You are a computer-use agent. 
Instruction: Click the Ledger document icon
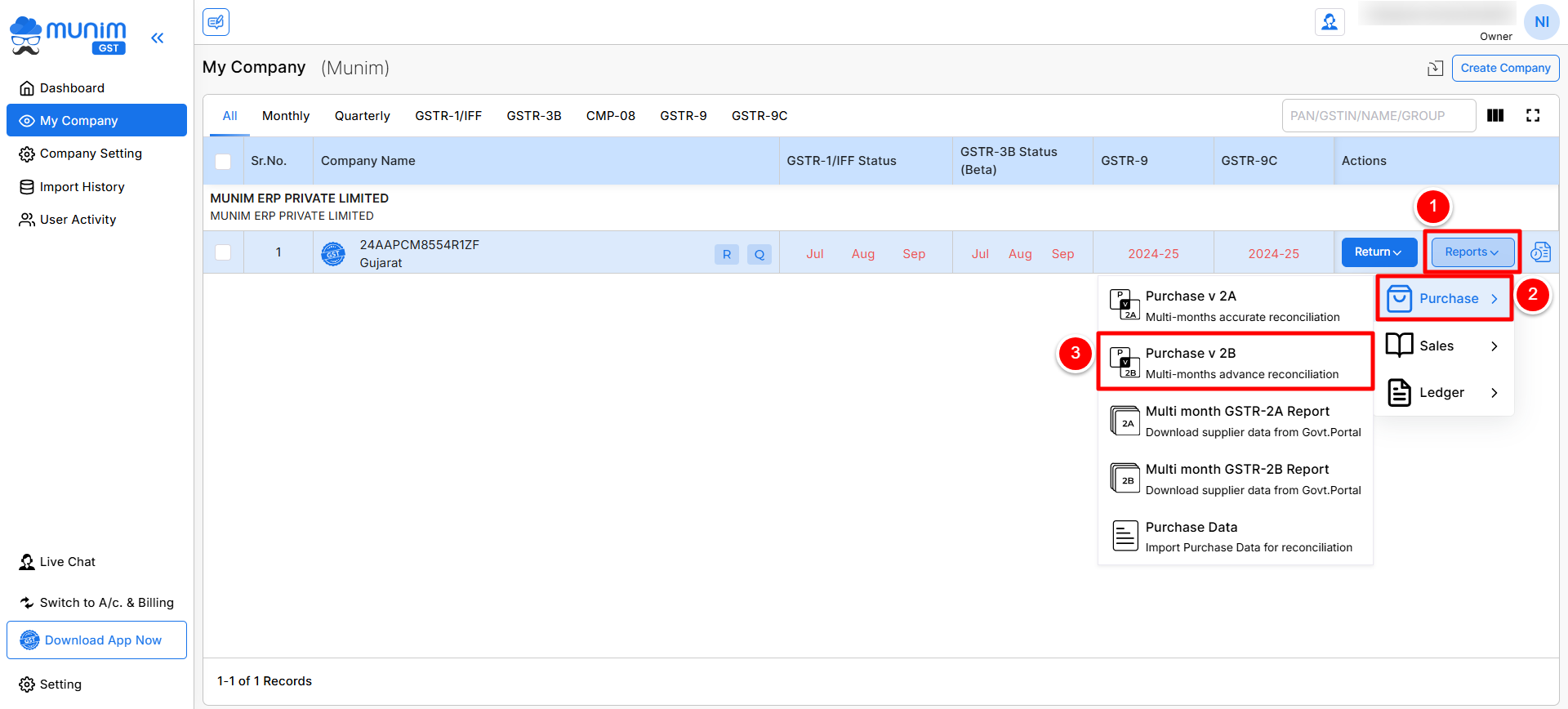[1399, 393]
